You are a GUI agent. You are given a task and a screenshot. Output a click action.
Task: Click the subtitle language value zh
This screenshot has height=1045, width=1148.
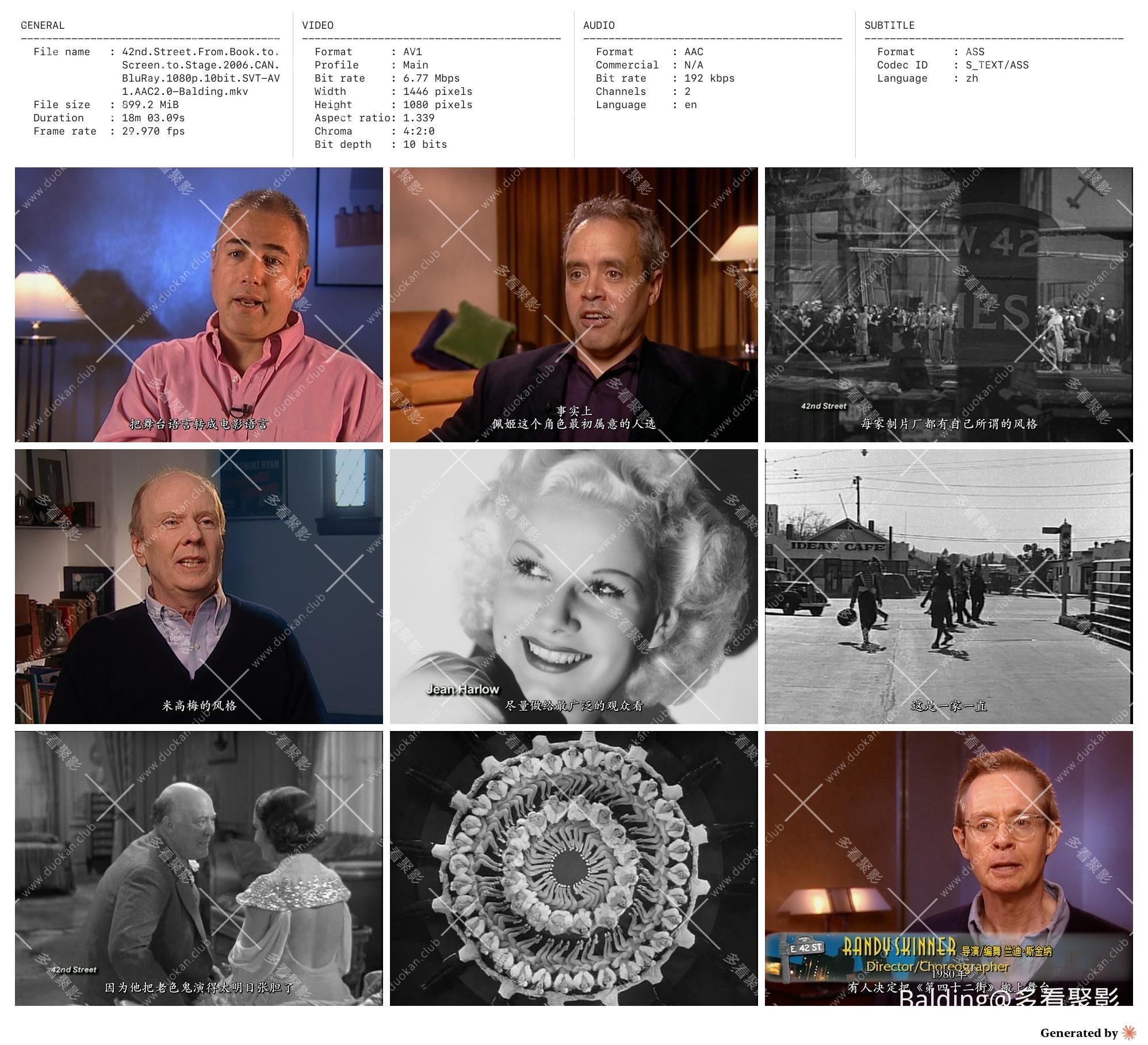[x=972, y=78]
